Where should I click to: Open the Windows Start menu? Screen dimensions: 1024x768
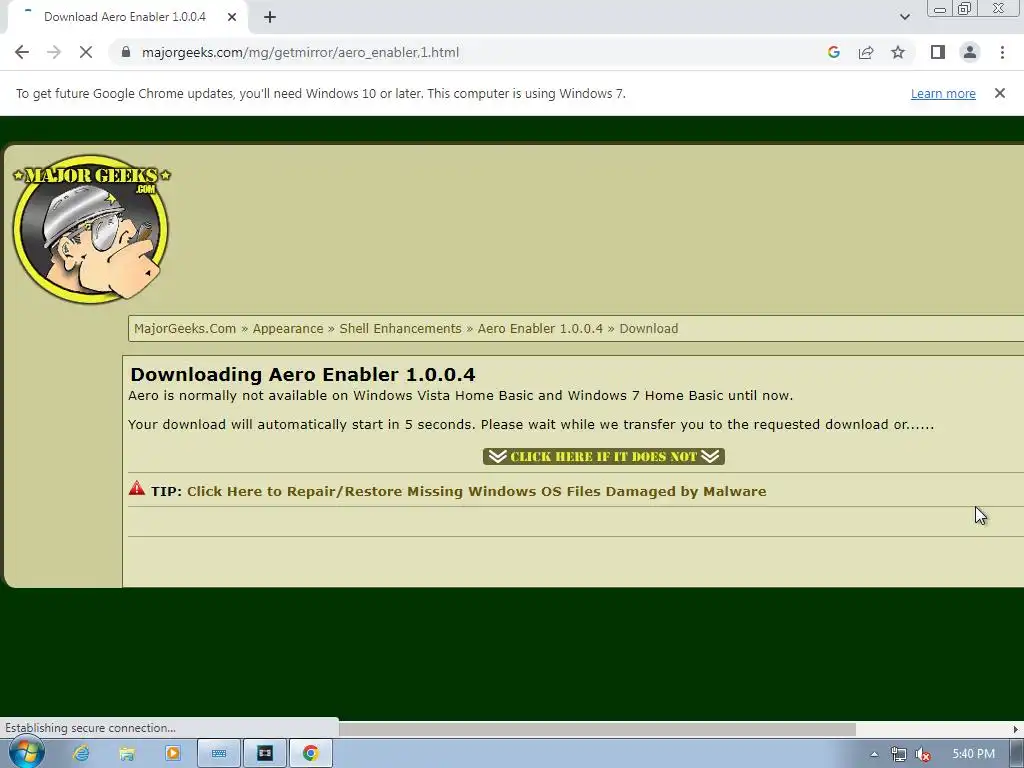26,753
